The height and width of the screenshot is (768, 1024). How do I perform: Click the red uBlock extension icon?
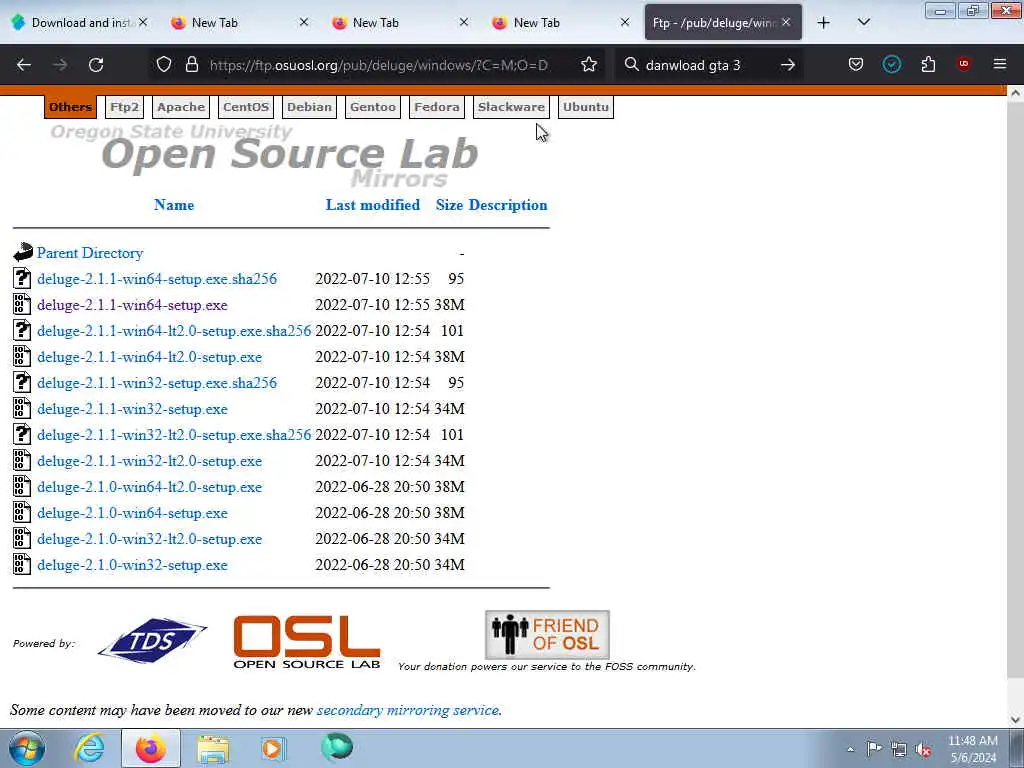[x=963, y=64]
